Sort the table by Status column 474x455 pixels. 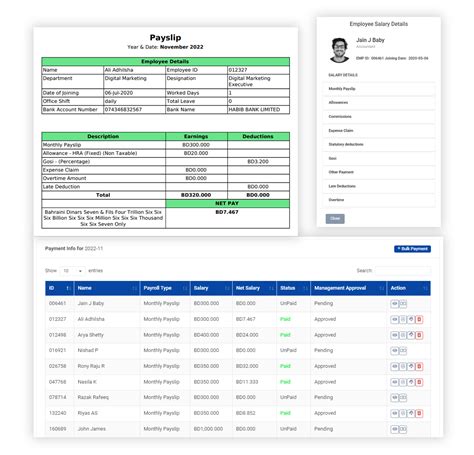293,288
